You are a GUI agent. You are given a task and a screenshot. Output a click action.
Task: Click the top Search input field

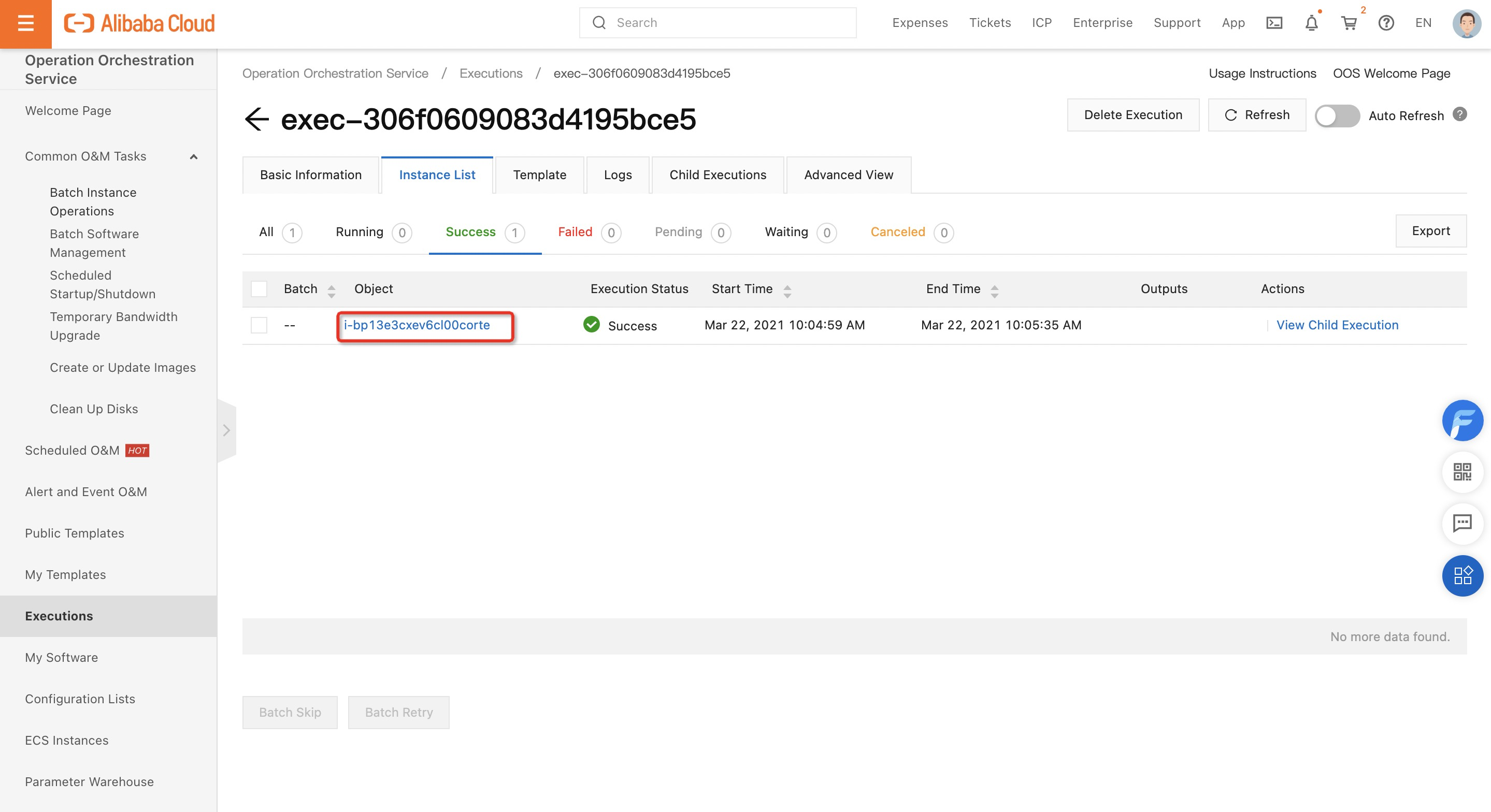(718, 23)
